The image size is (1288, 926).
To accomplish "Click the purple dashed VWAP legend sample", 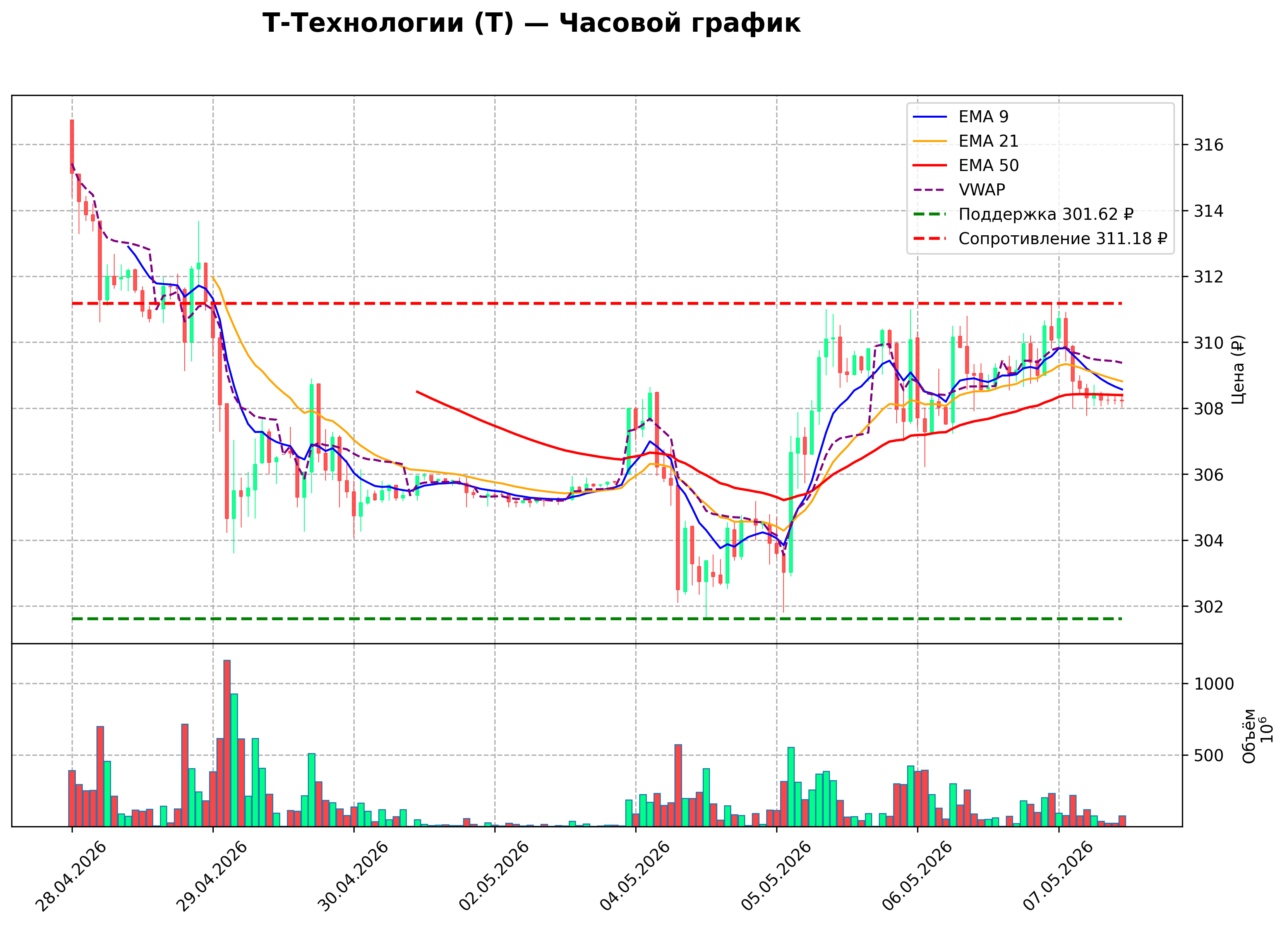I will (930, 190).
